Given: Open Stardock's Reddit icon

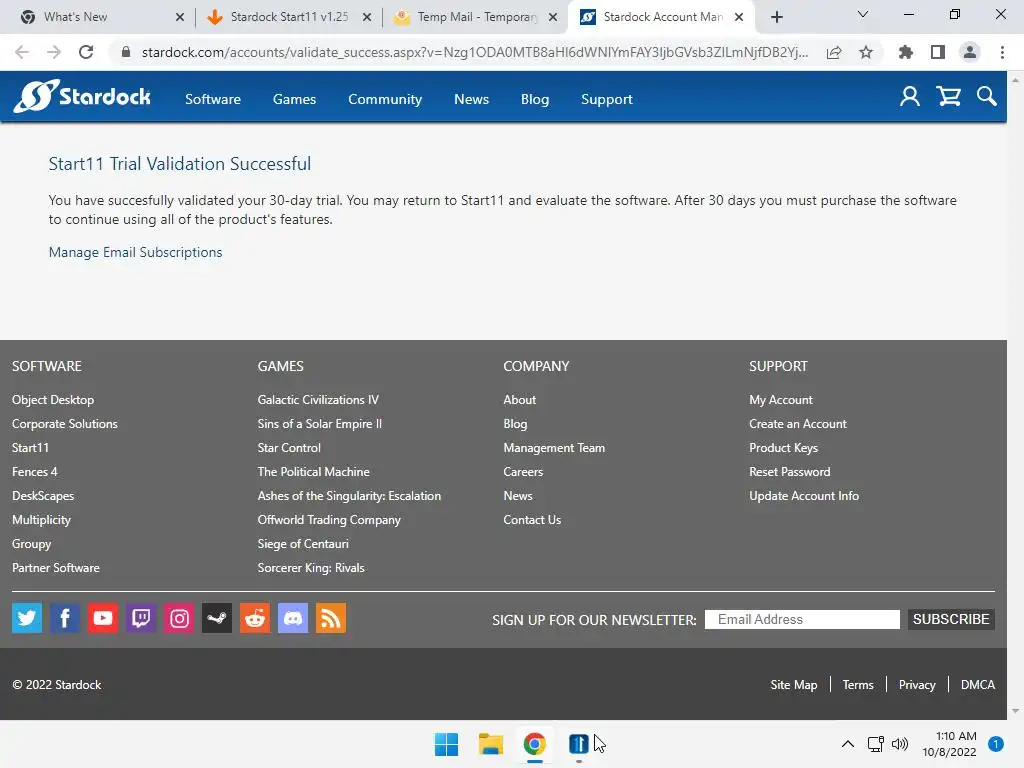Looking at the screenshot, I should (255, 618).
